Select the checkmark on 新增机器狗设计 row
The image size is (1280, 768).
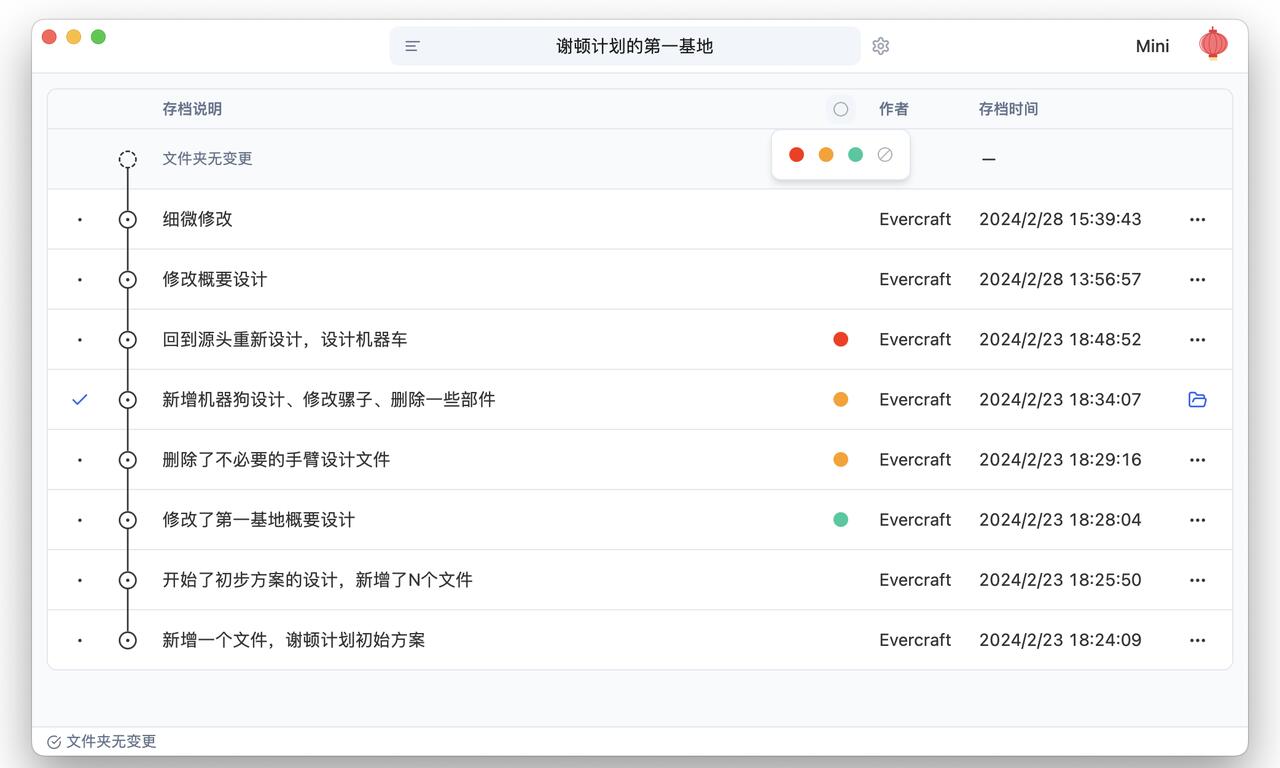click(80, 400)
